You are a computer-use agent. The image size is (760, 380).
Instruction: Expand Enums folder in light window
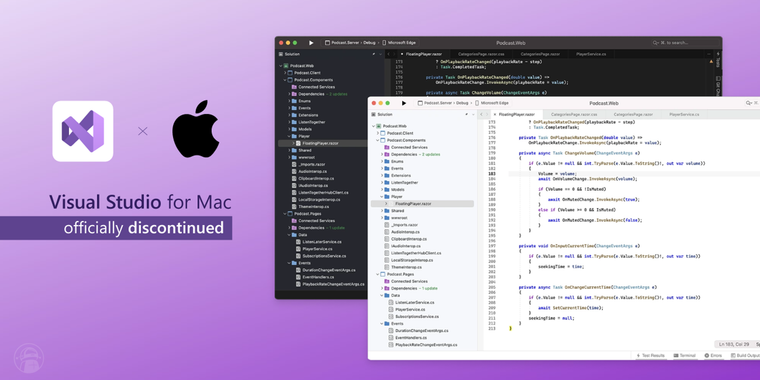pos(382,161)
